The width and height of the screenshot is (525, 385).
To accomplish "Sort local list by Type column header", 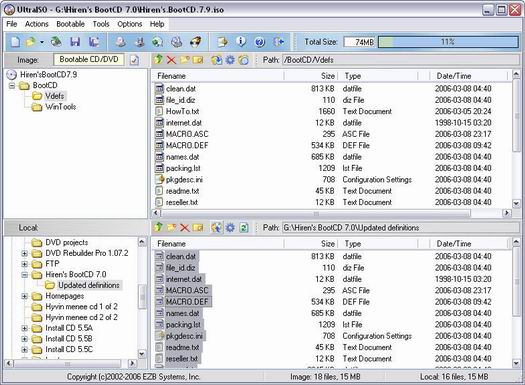I will click(x=378, y=244).
